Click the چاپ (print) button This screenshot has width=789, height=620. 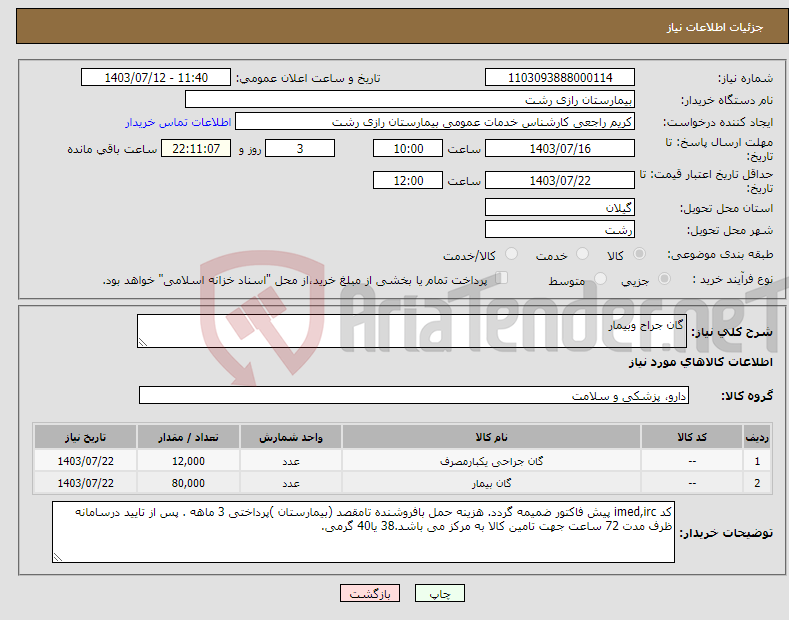tap(439, 593)
